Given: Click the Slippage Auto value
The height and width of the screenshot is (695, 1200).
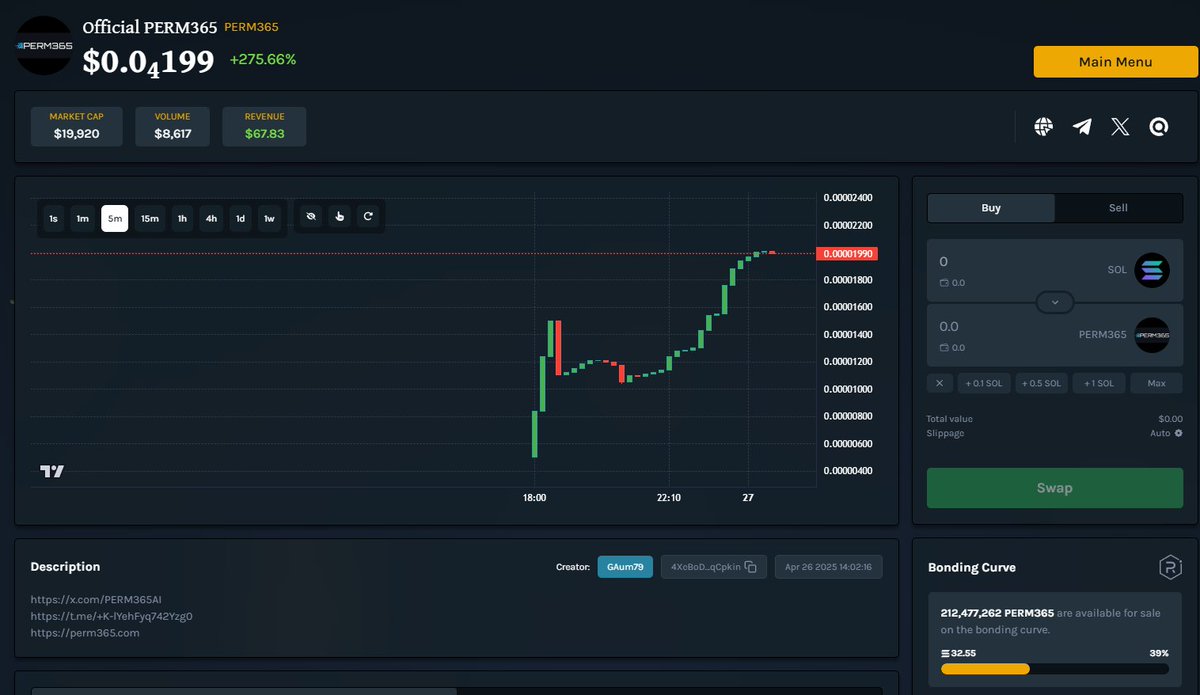Looking at the screenshot, I should 1160,433.
